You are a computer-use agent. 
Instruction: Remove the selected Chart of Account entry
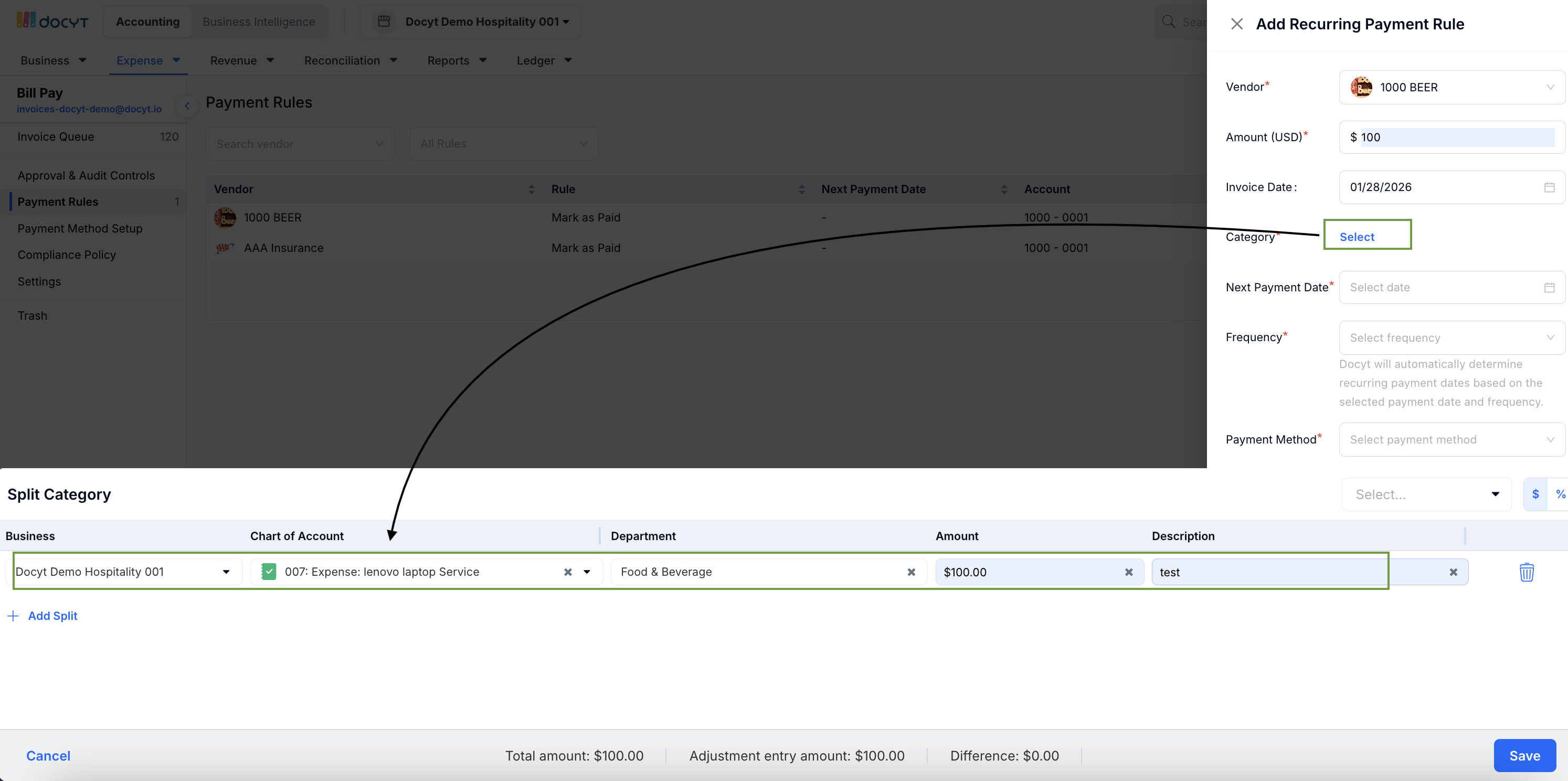pyautogui.click(x=567, y=572)
